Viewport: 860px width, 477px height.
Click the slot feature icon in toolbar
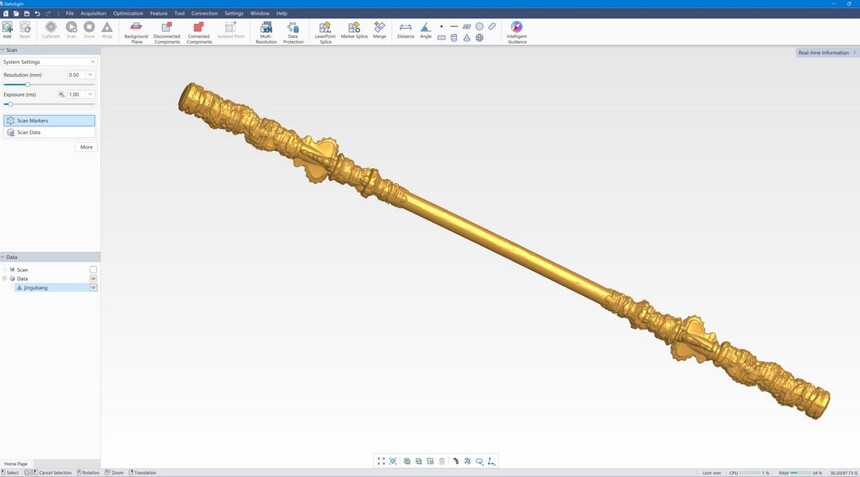click(x=492, y=26)
